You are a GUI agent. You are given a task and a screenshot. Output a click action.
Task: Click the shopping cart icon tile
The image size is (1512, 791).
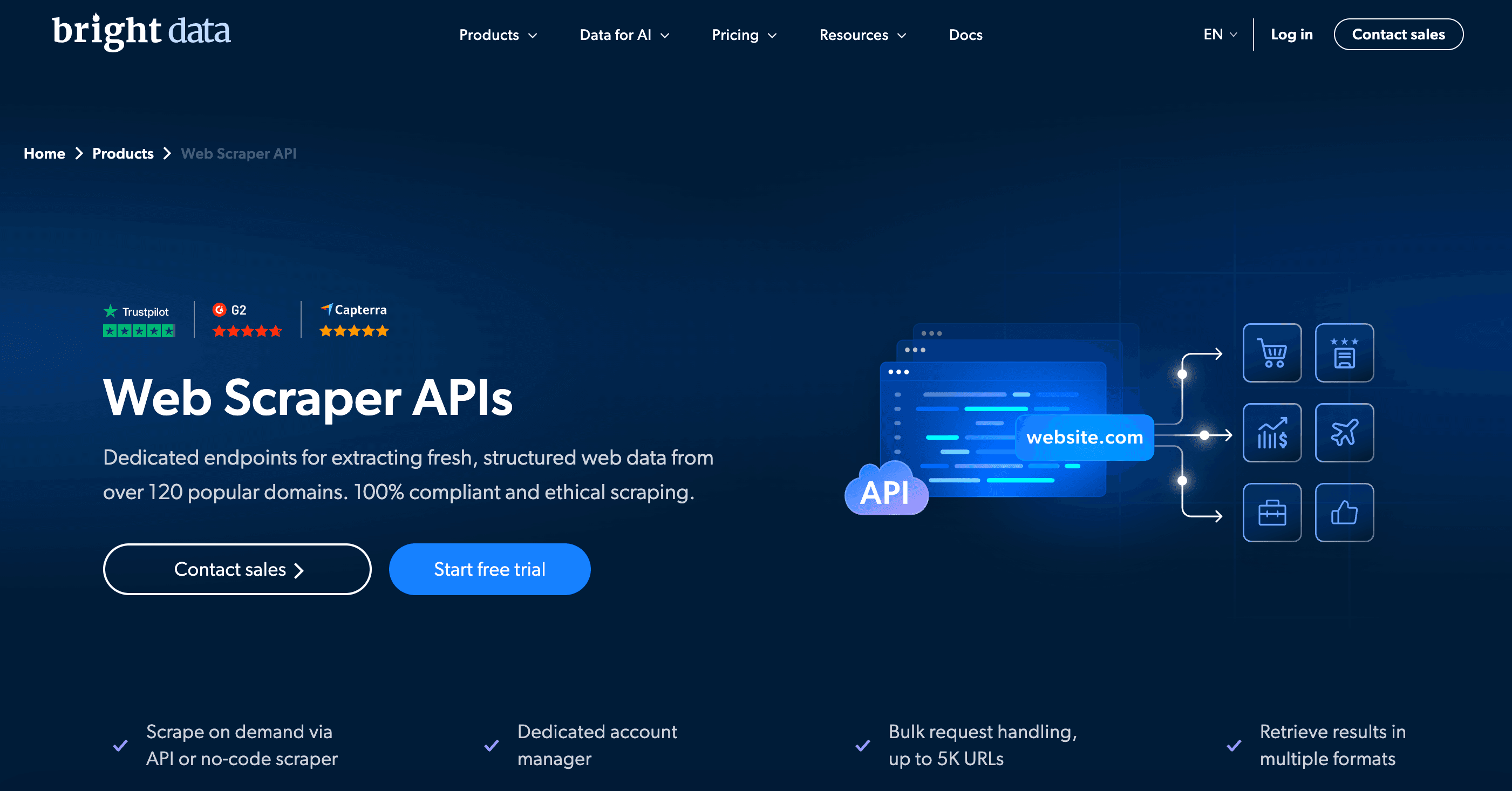[x=1272, y=353]
